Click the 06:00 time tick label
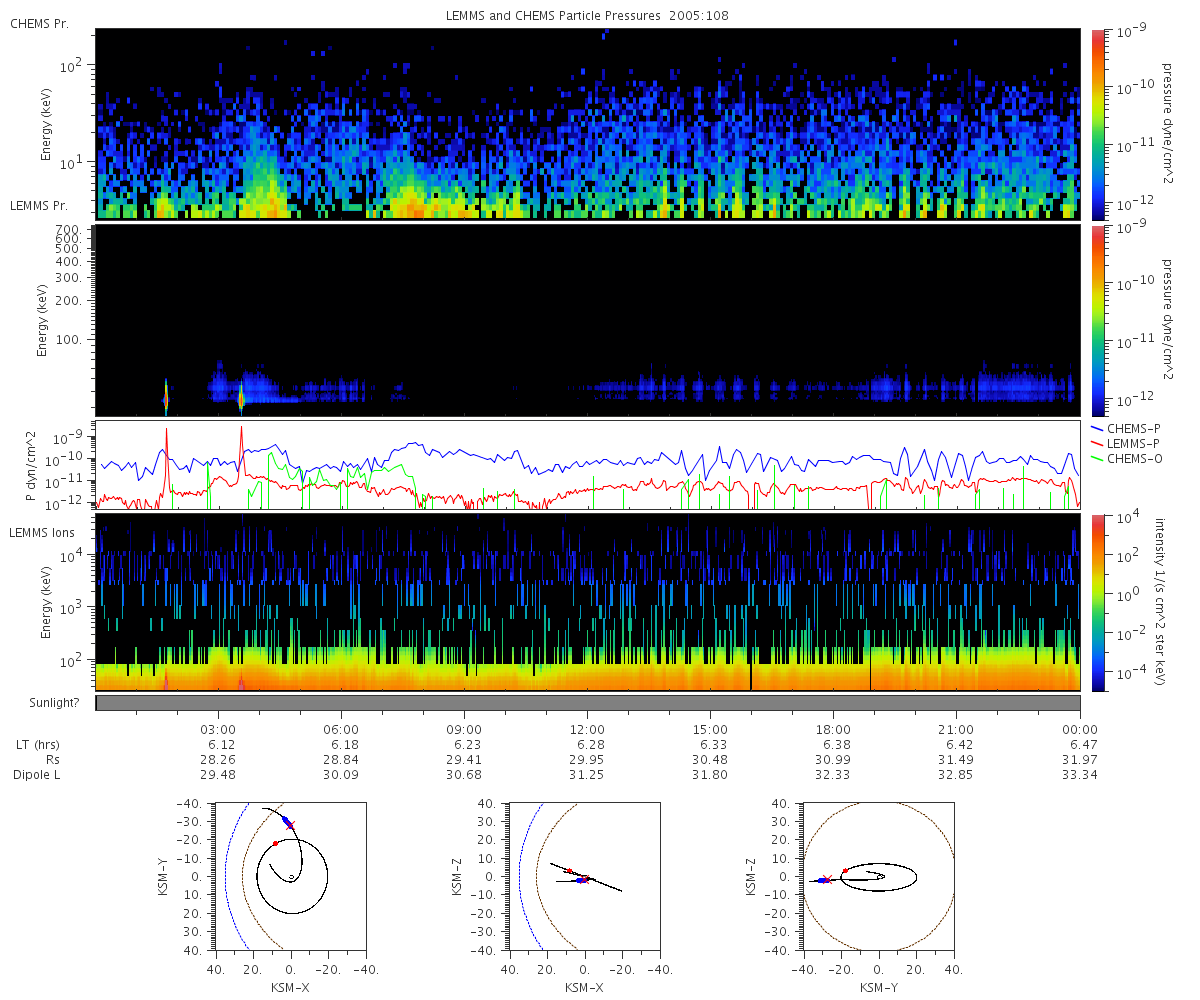This screenshot has width=1200, height=1000. [x=341, y=730]
